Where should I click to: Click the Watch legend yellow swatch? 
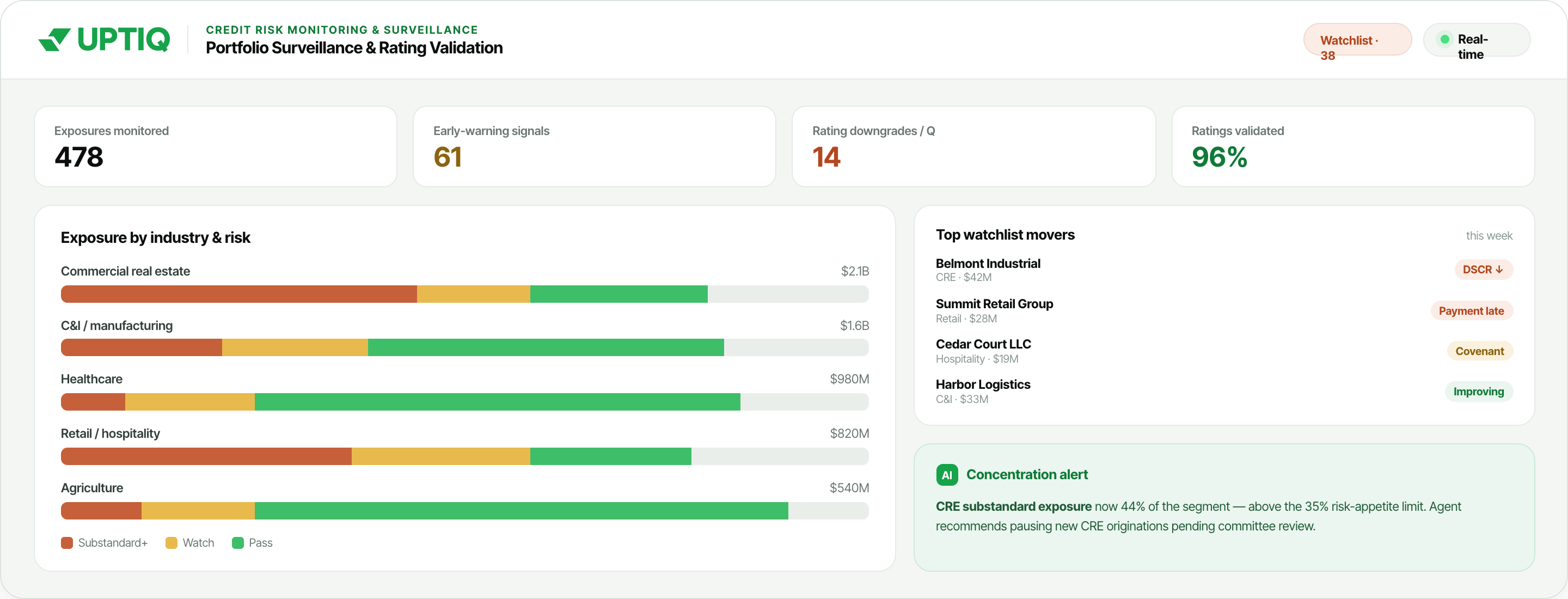(171, 542)
